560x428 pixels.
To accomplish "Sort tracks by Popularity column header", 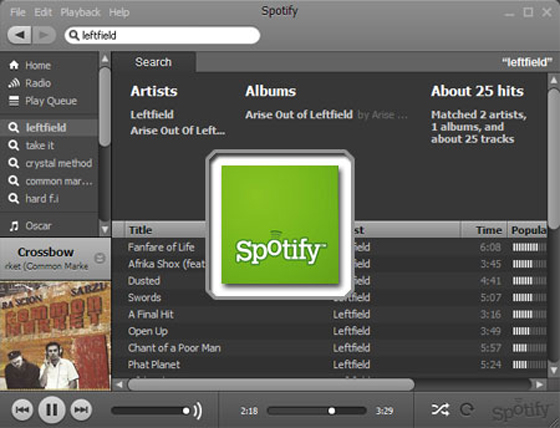I will point(527,230).
